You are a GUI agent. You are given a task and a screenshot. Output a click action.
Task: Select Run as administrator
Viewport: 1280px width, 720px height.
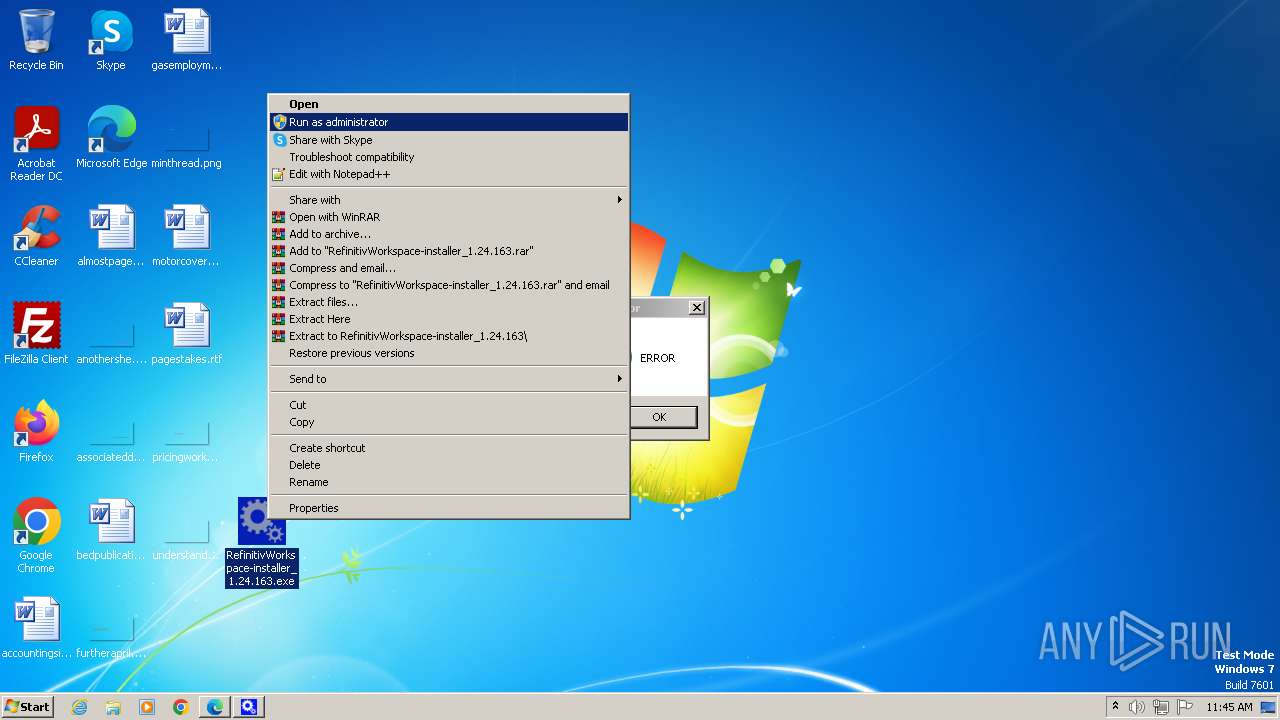click(x=449, y=122)
